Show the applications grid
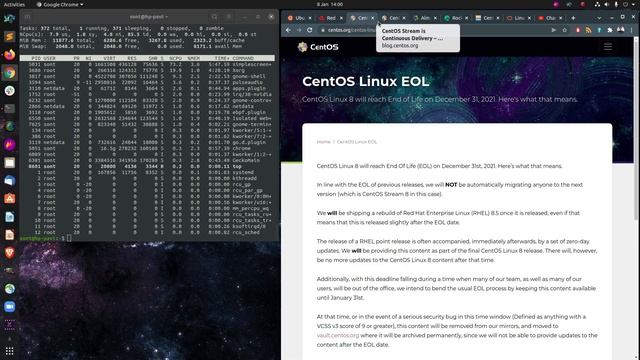Viewport: 640px width, 360px height. tap(10, 351)
